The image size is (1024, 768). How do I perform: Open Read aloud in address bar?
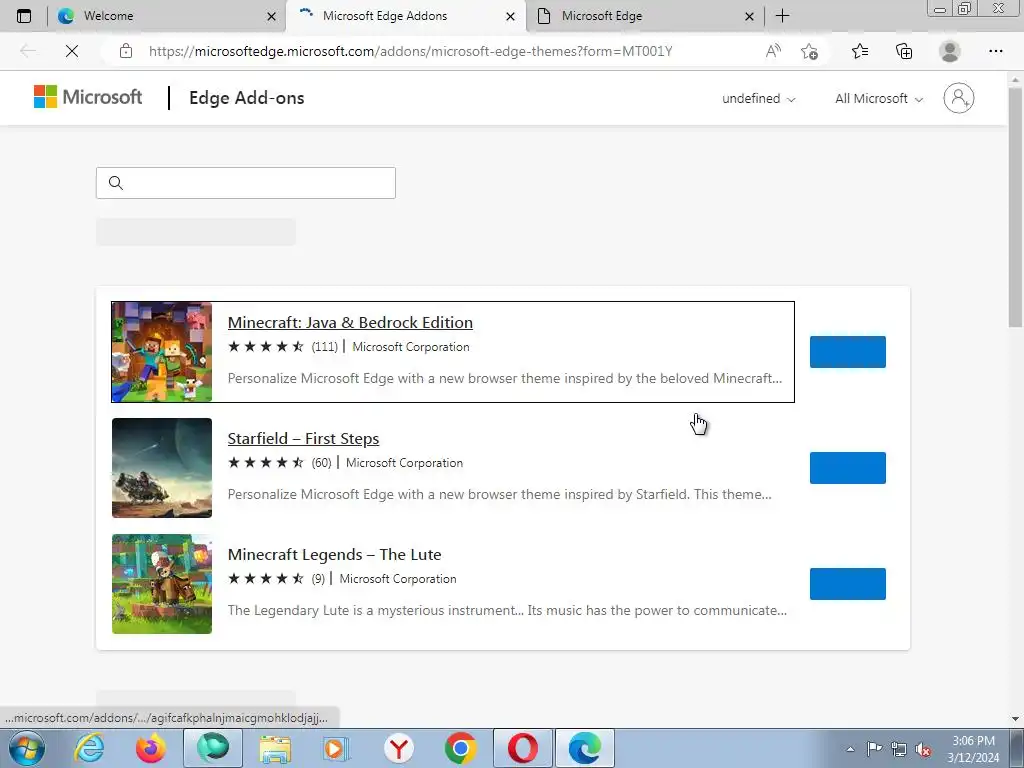point(773,51)
